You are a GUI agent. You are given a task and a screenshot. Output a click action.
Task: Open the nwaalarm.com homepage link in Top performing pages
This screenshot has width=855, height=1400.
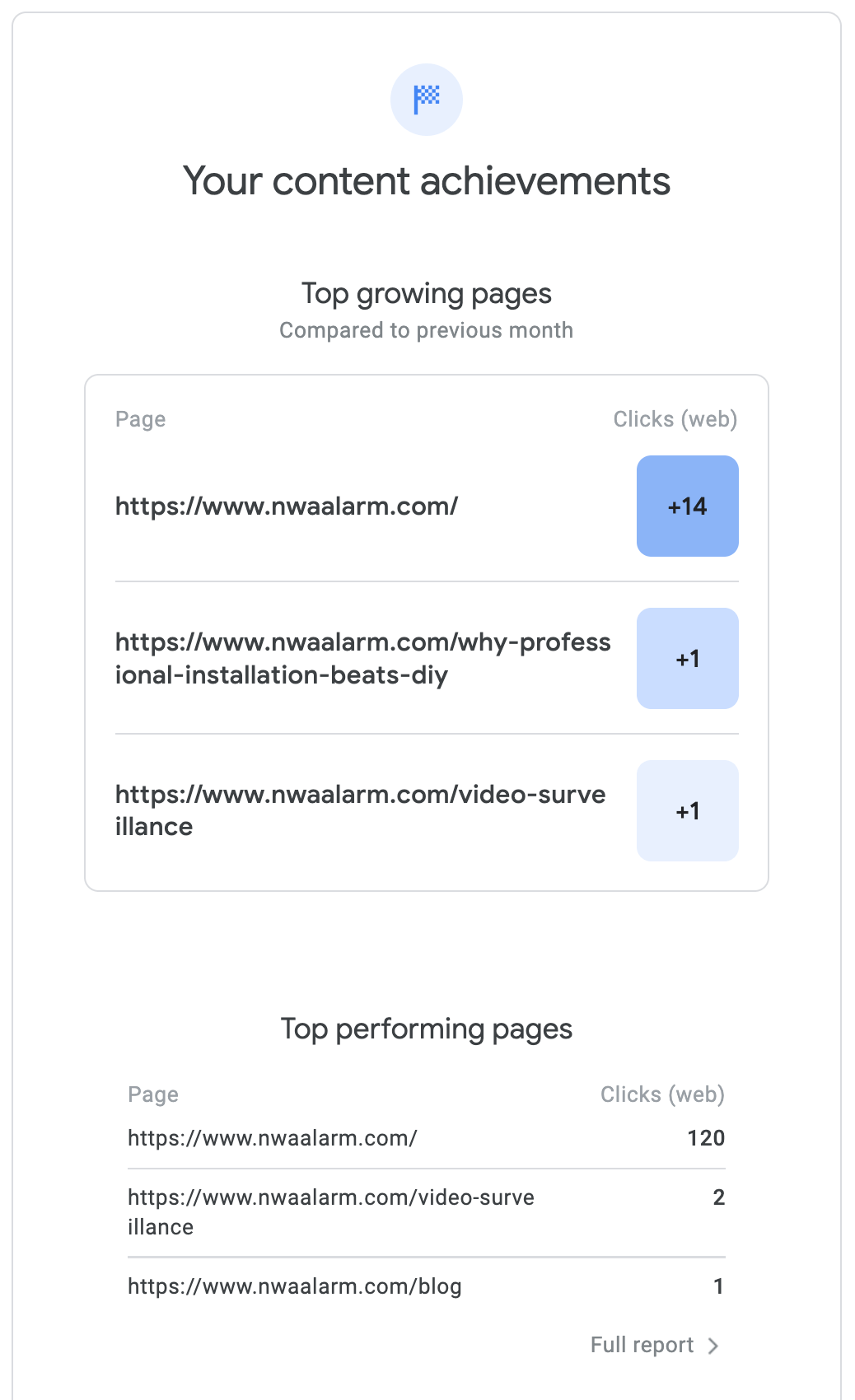[x=273, y=1138]
